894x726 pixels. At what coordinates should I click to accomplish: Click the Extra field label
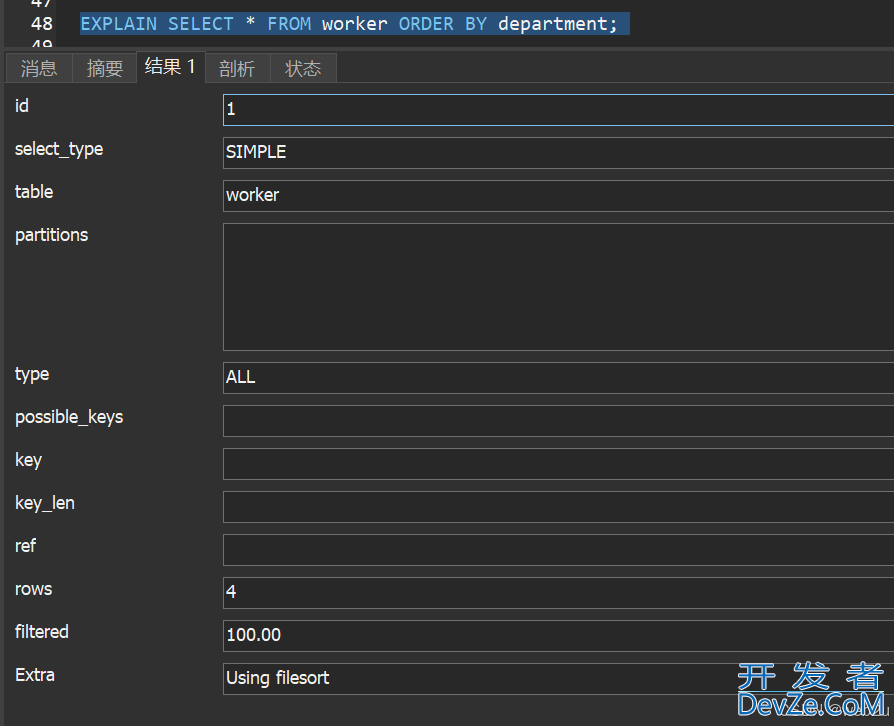[35, 675]
